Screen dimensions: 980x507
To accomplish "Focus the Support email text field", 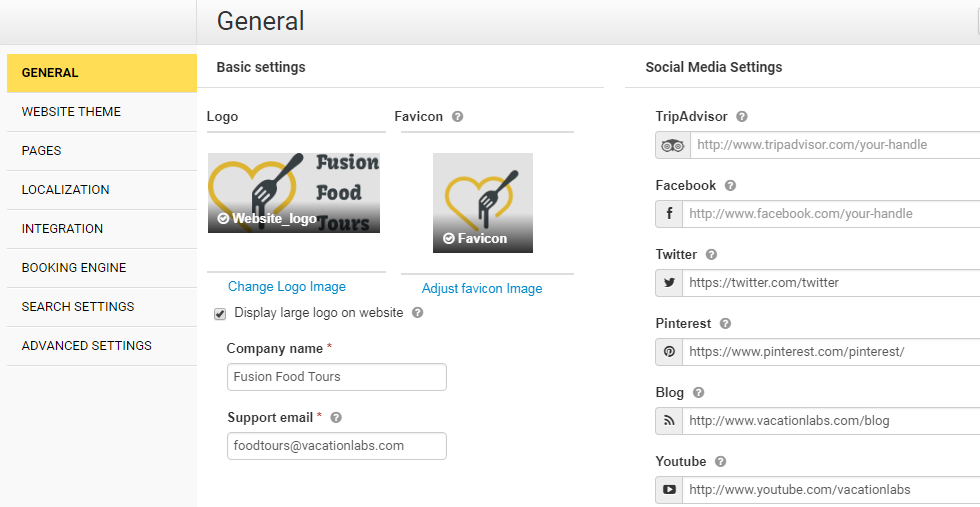I will click(336, 446).
